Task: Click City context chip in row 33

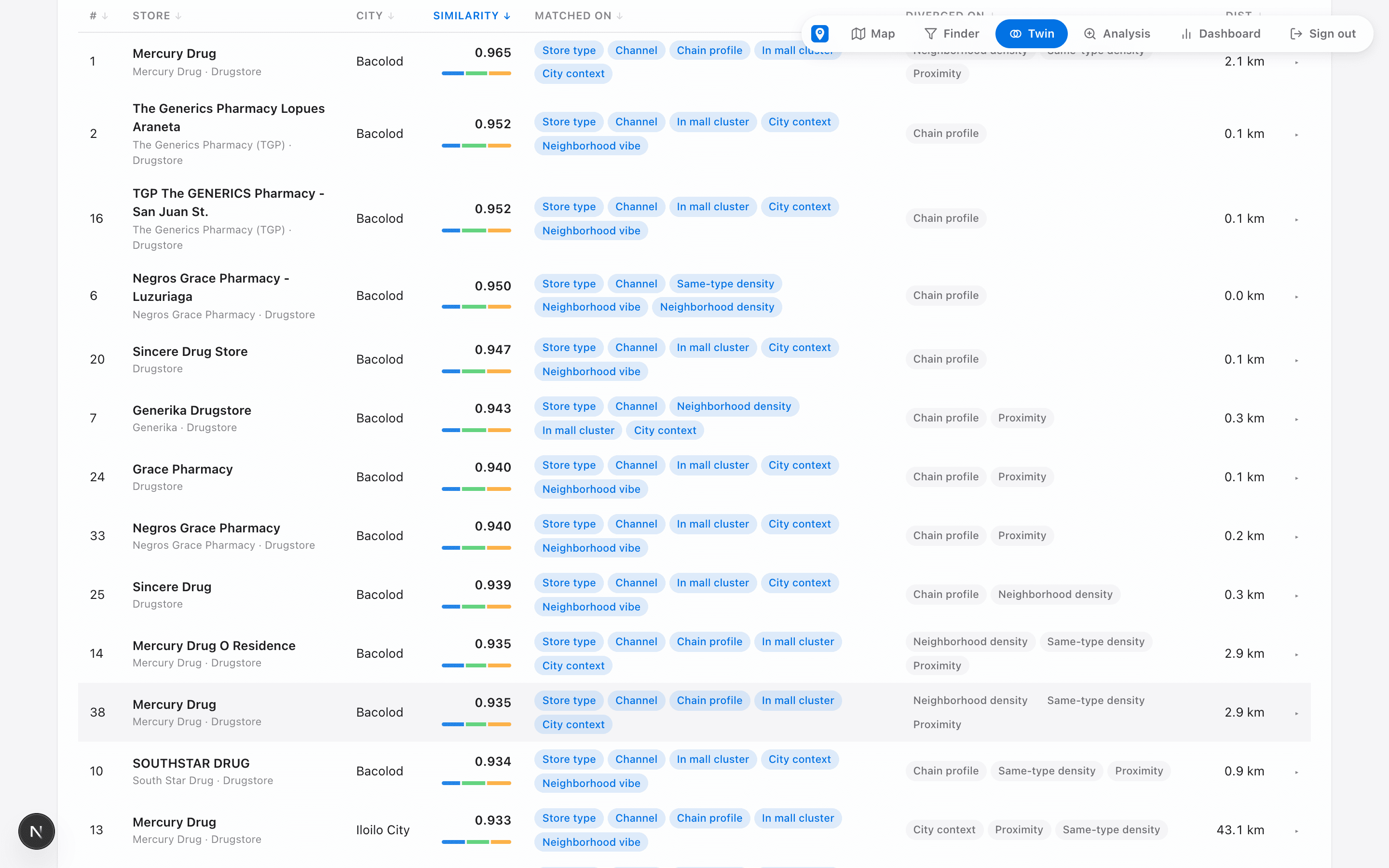Action: (x=800, y=524)
